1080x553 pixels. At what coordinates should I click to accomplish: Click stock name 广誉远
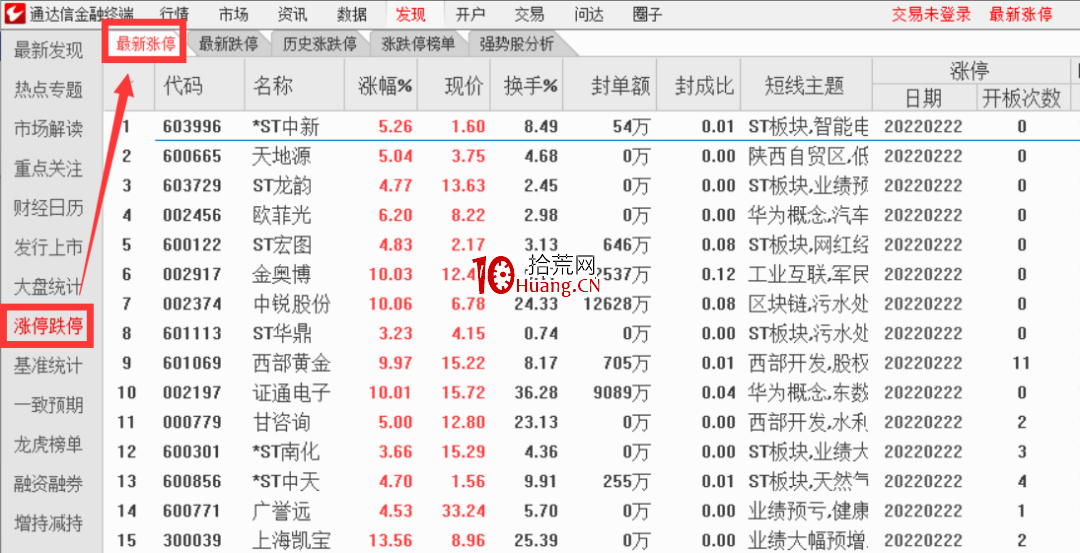tap(281, 512)
